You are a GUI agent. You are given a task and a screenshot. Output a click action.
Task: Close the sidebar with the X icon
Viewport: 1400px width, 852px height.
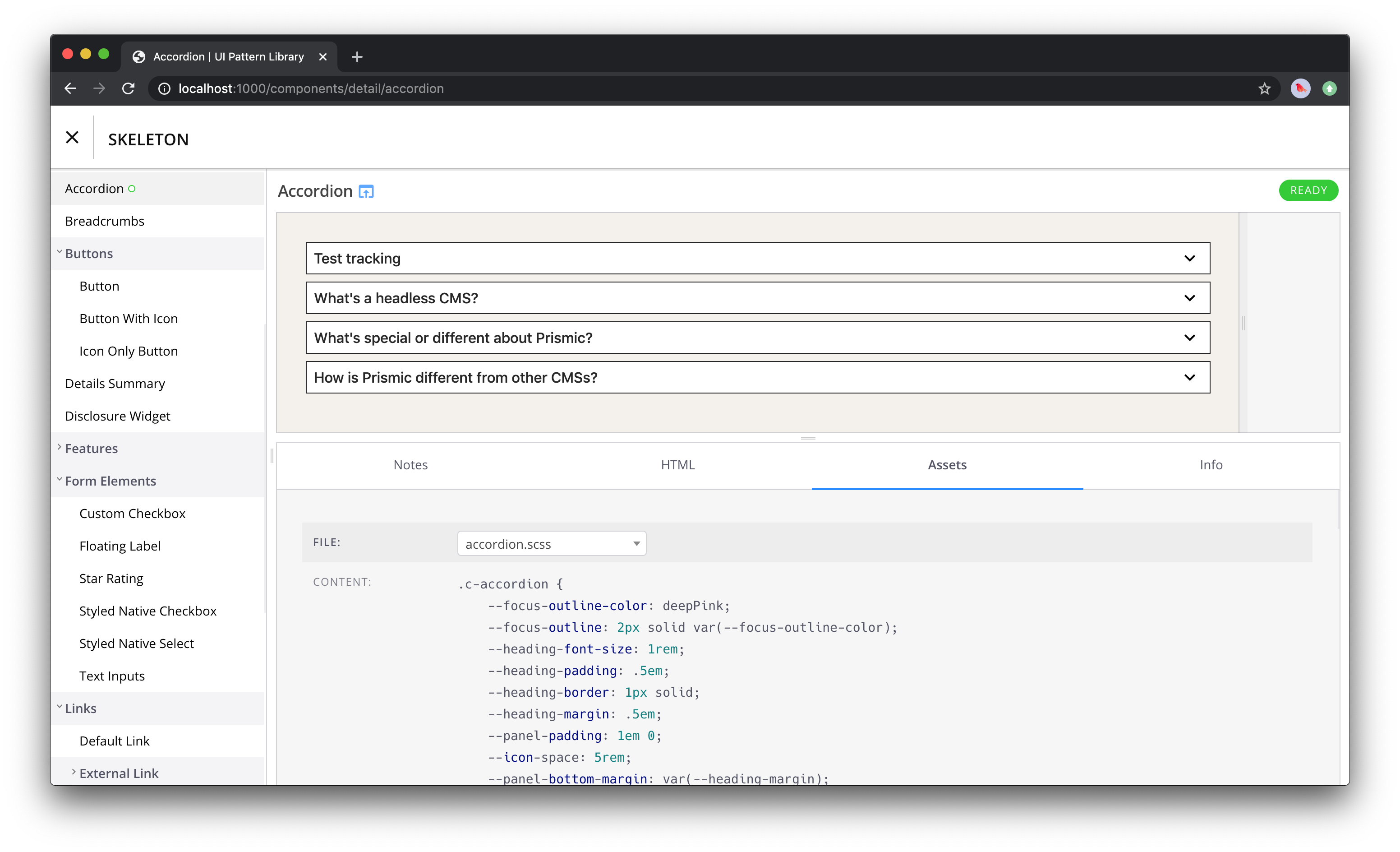tap(72, 138)
